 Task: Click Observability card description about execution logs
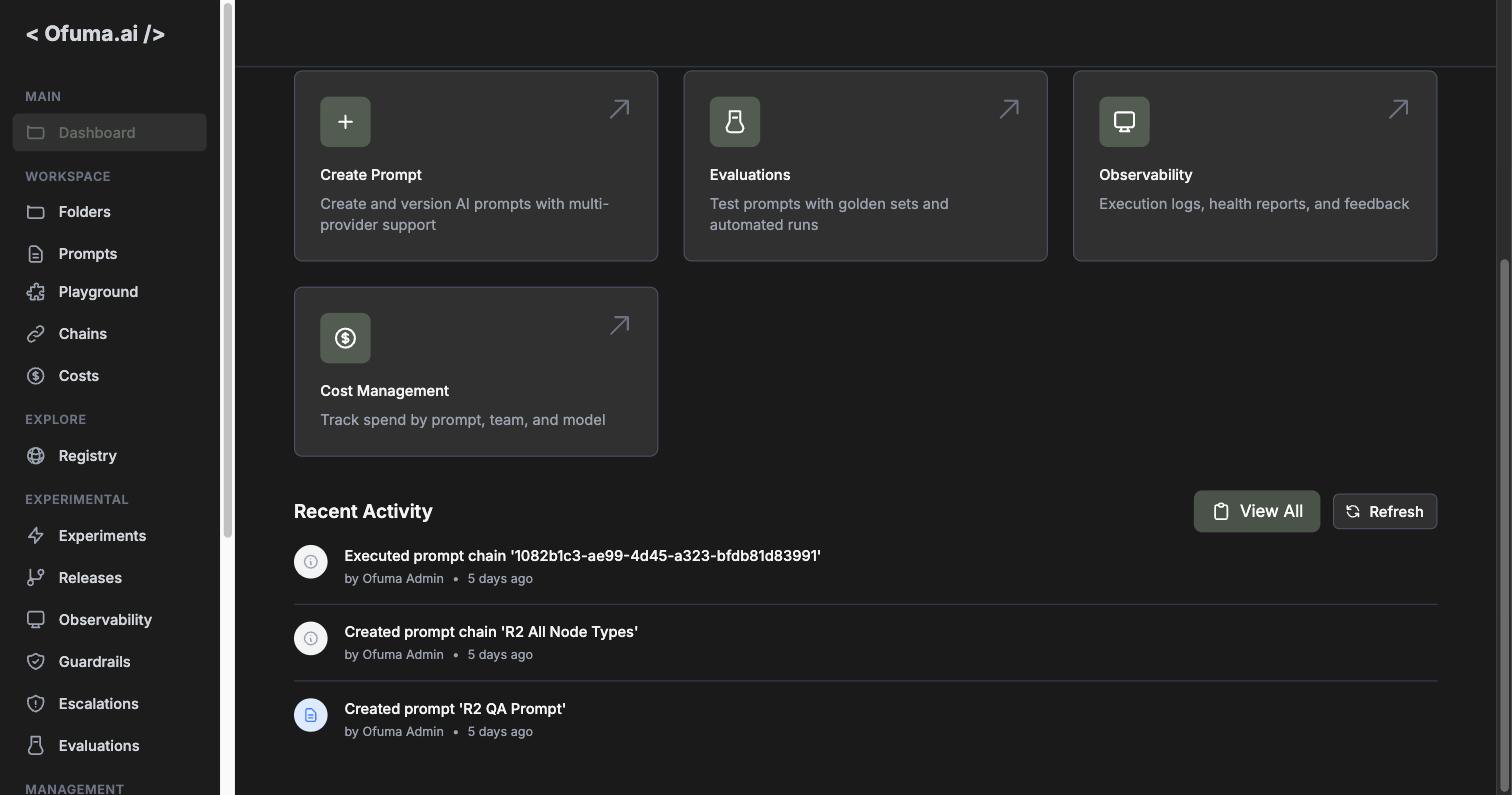point(1254,204)
